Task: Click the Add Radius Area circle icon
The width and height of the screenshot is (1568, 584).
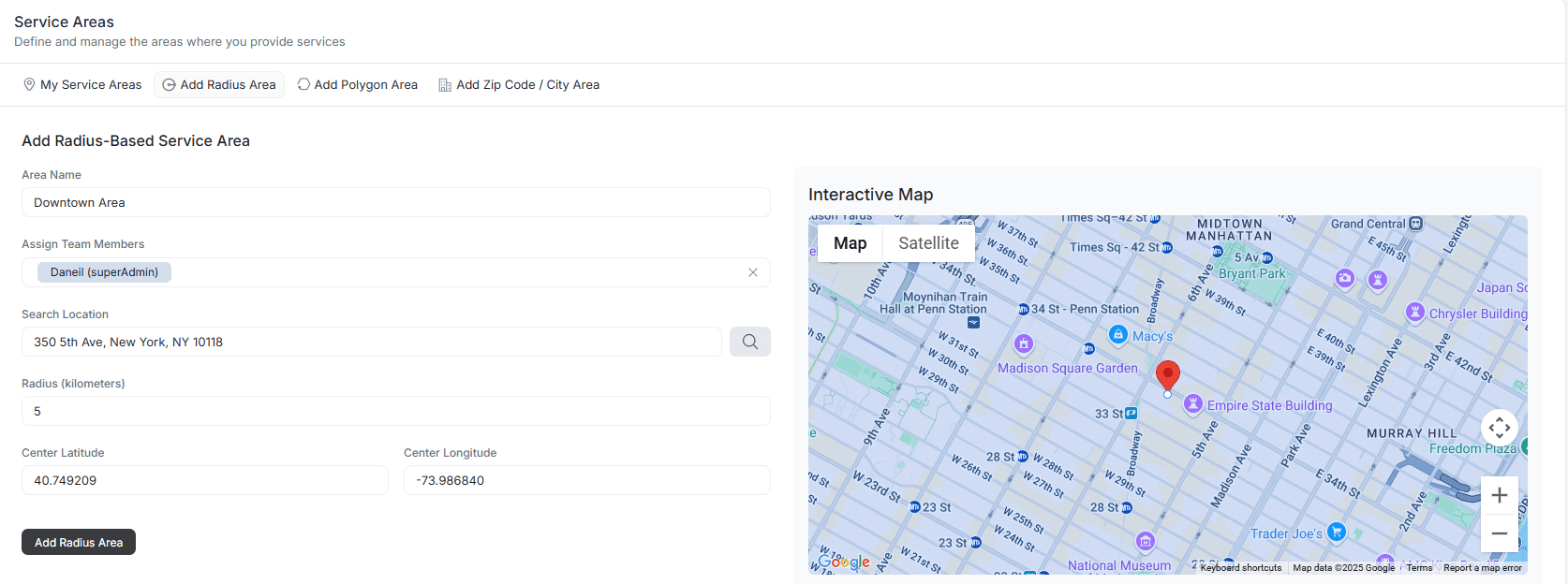Action: pyautogui.click(x=169, y=84)
